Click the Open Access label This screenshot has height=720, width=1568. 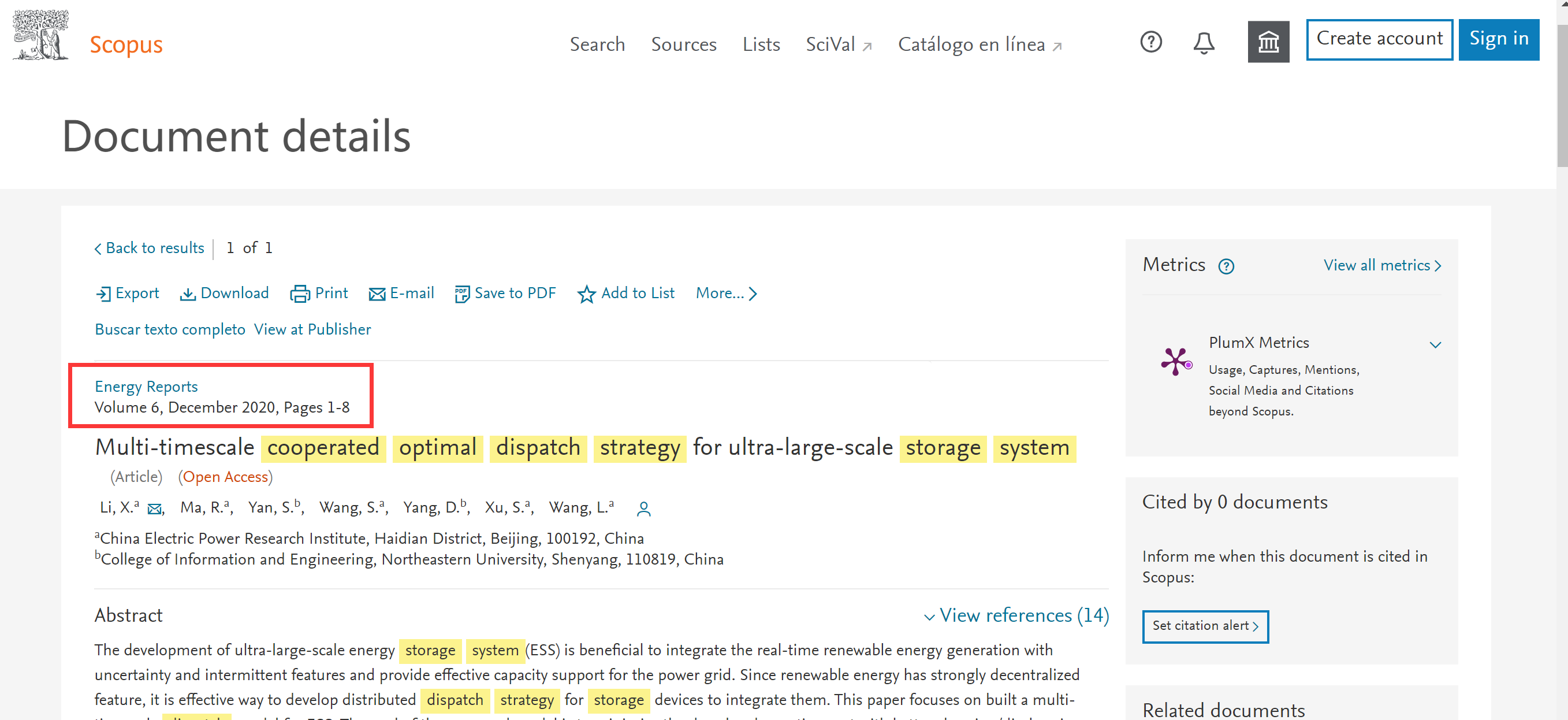click(x=225, y=477)
